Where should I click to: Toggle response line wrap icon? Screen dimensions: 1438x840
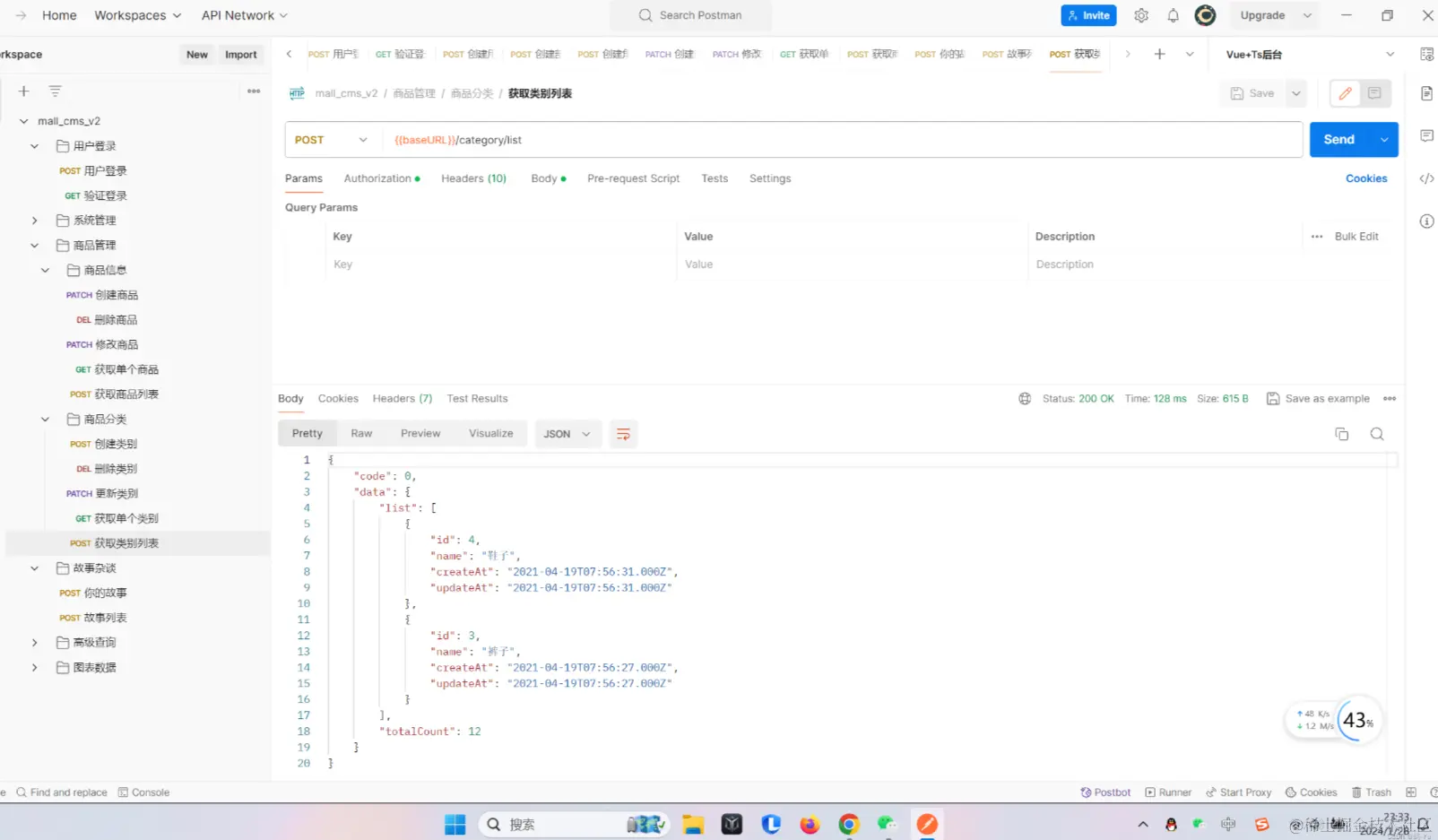pos(623,434)
